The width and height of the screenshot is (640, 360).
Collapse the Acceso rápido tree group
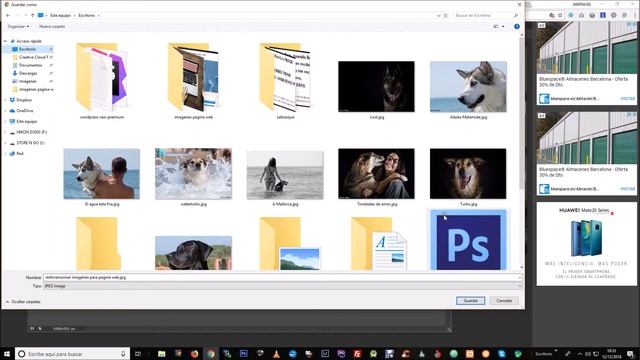6,41
